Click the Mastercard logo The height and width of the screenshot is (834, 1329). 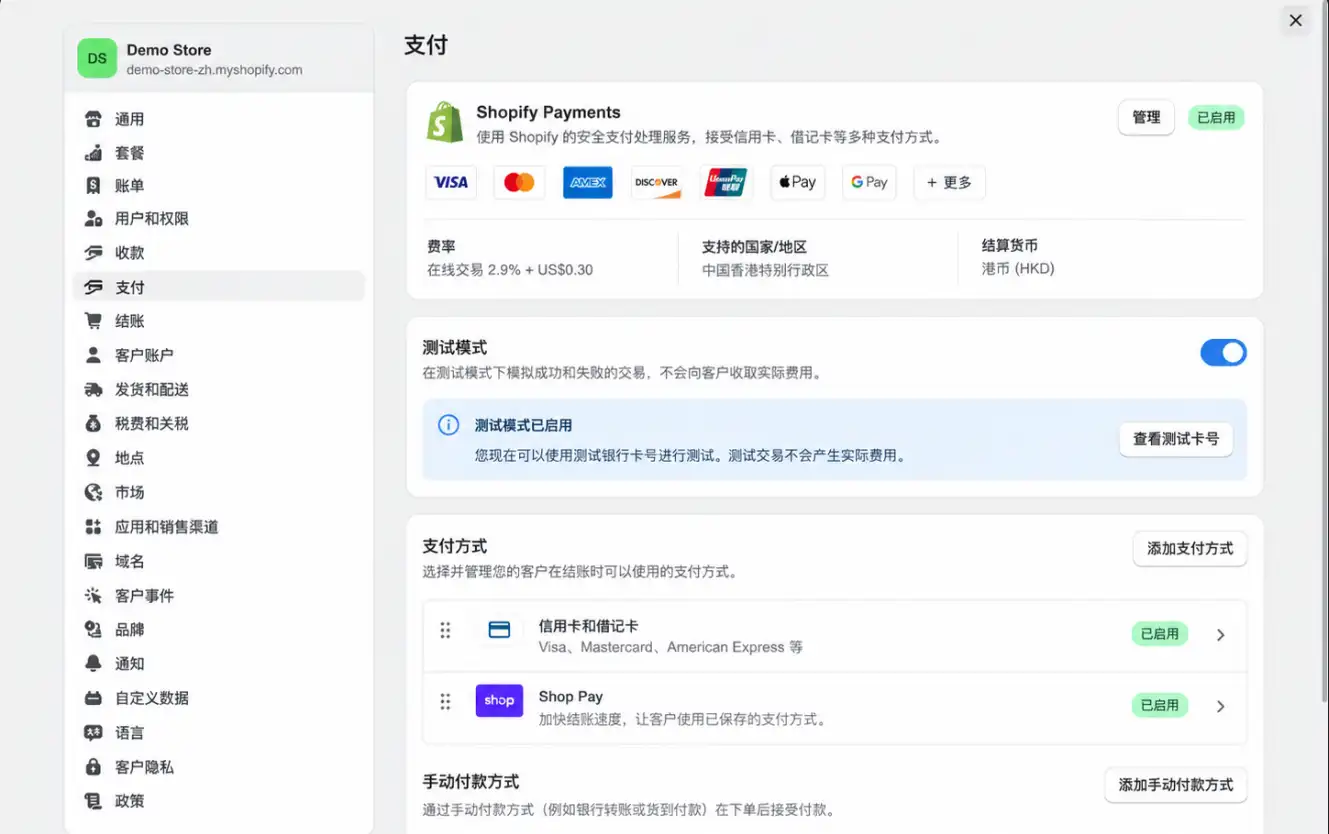(x=519, y=182)
